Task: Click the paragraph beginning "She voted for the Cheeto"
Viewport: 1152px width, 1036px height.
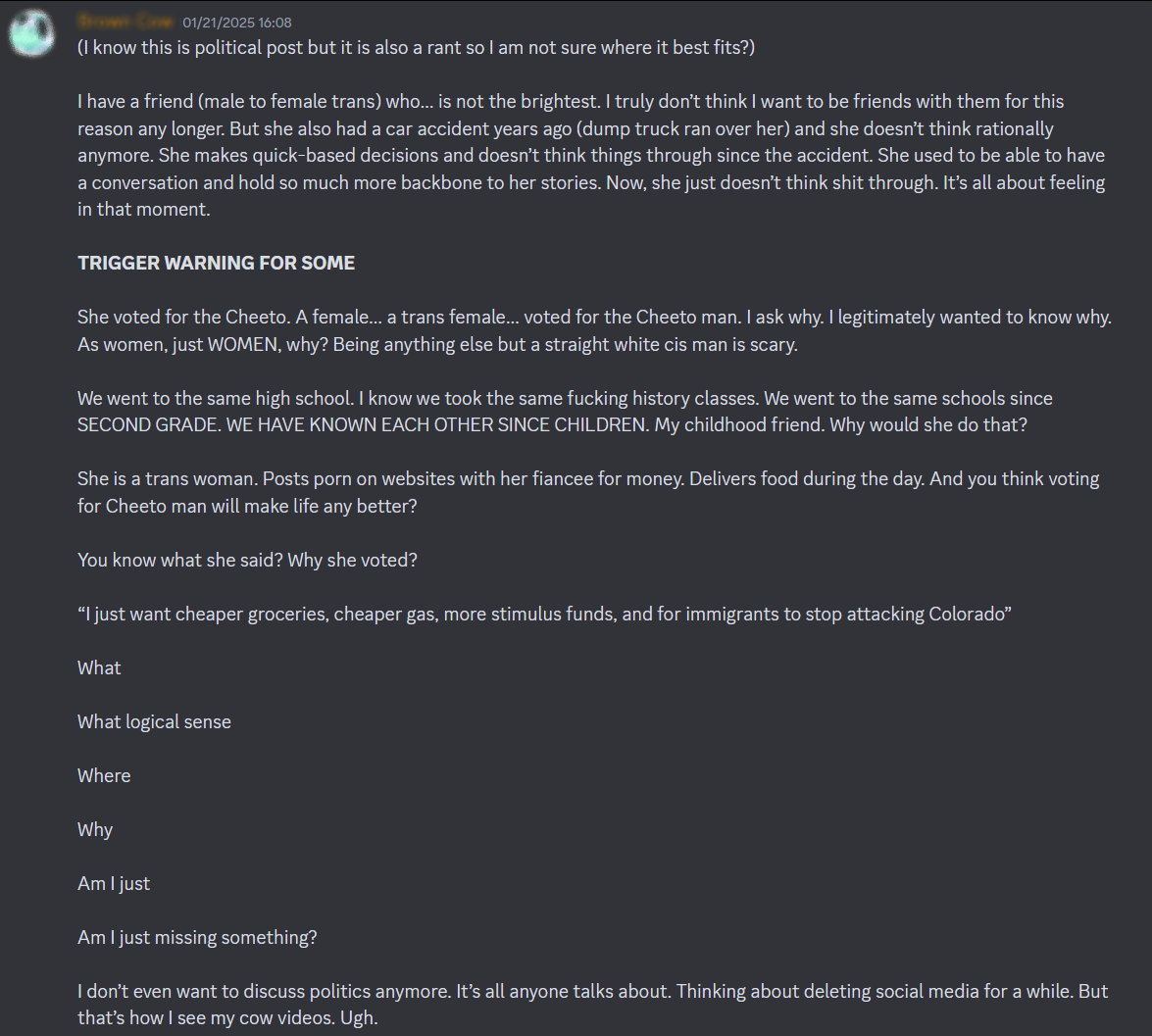Action: [x=594, y=330]
